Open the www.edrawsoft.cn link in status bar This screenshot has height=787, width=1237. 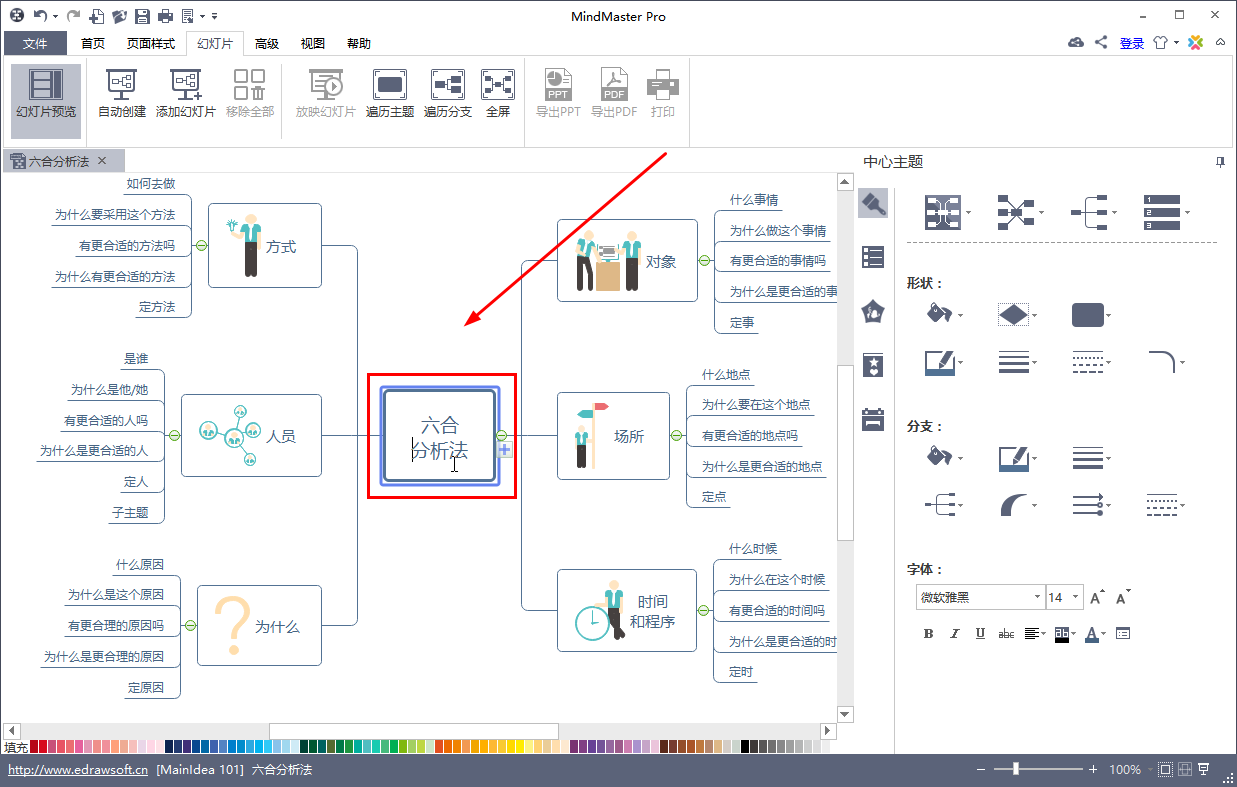pos(78,770)
